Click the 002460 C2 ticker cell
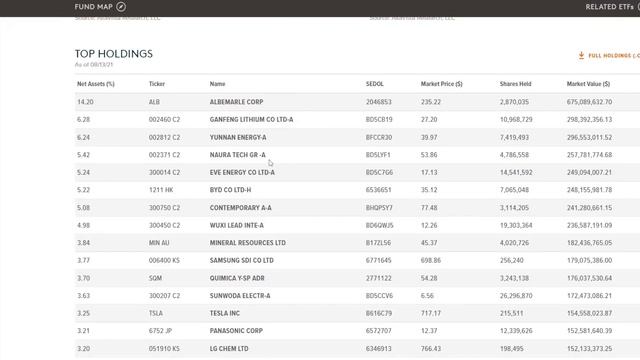The image size is (640, 360). click(x=164, y=120)
